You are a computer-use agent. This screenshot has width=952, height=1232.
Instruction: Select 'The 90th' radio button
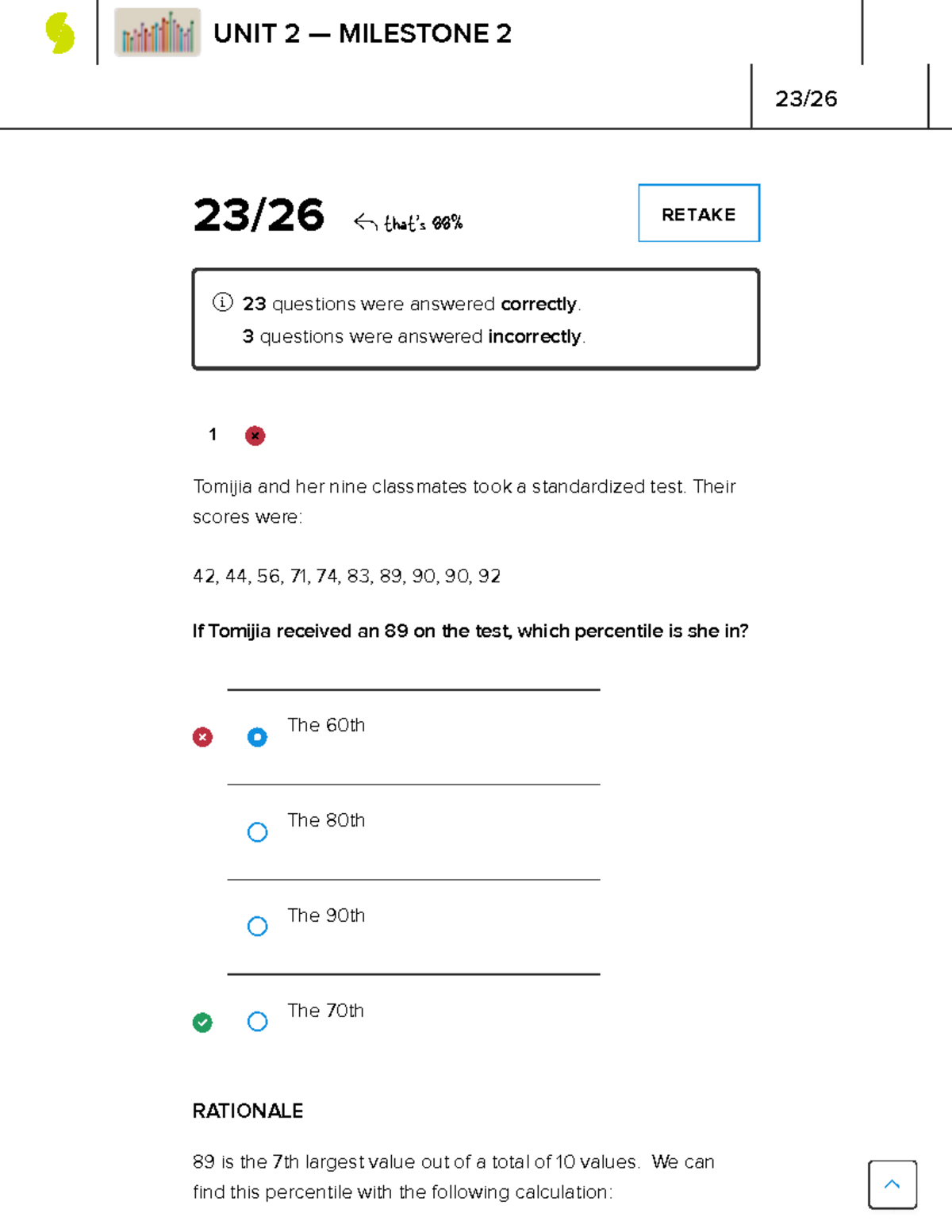coord(257,926)
